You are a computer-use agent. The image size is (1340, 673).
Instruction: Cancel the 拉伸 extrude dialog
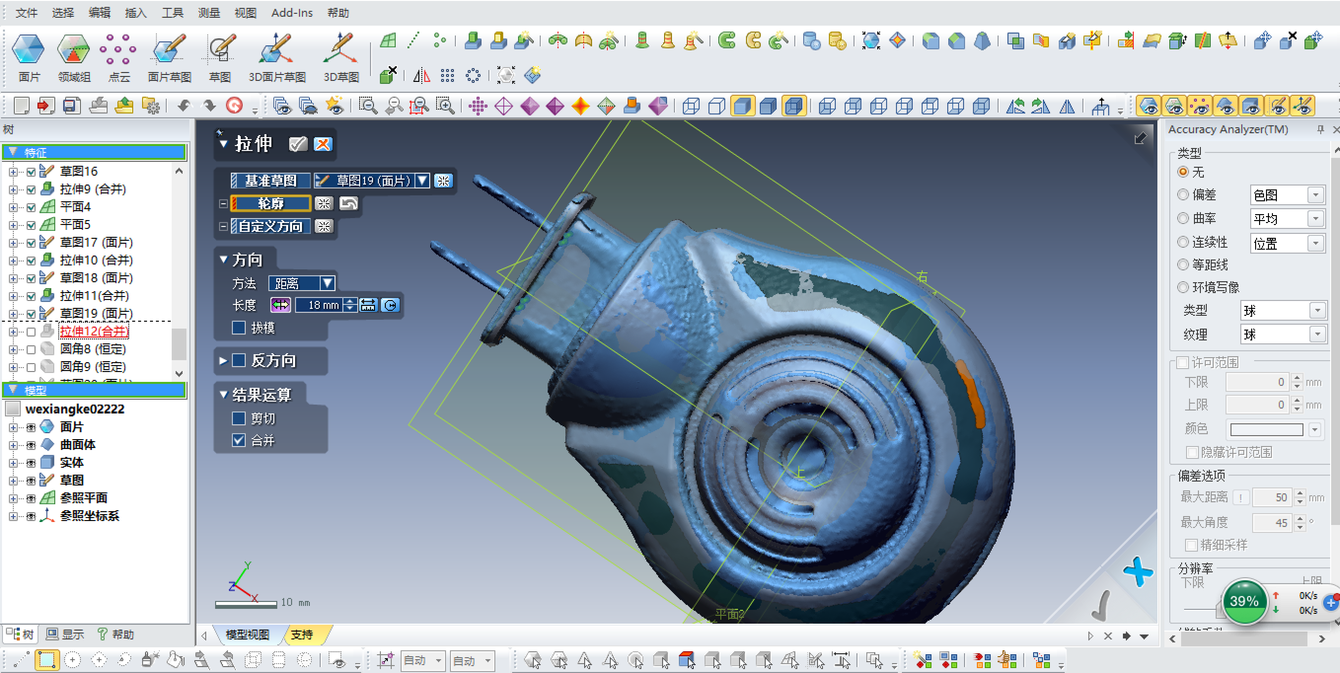tap(322, 144)
